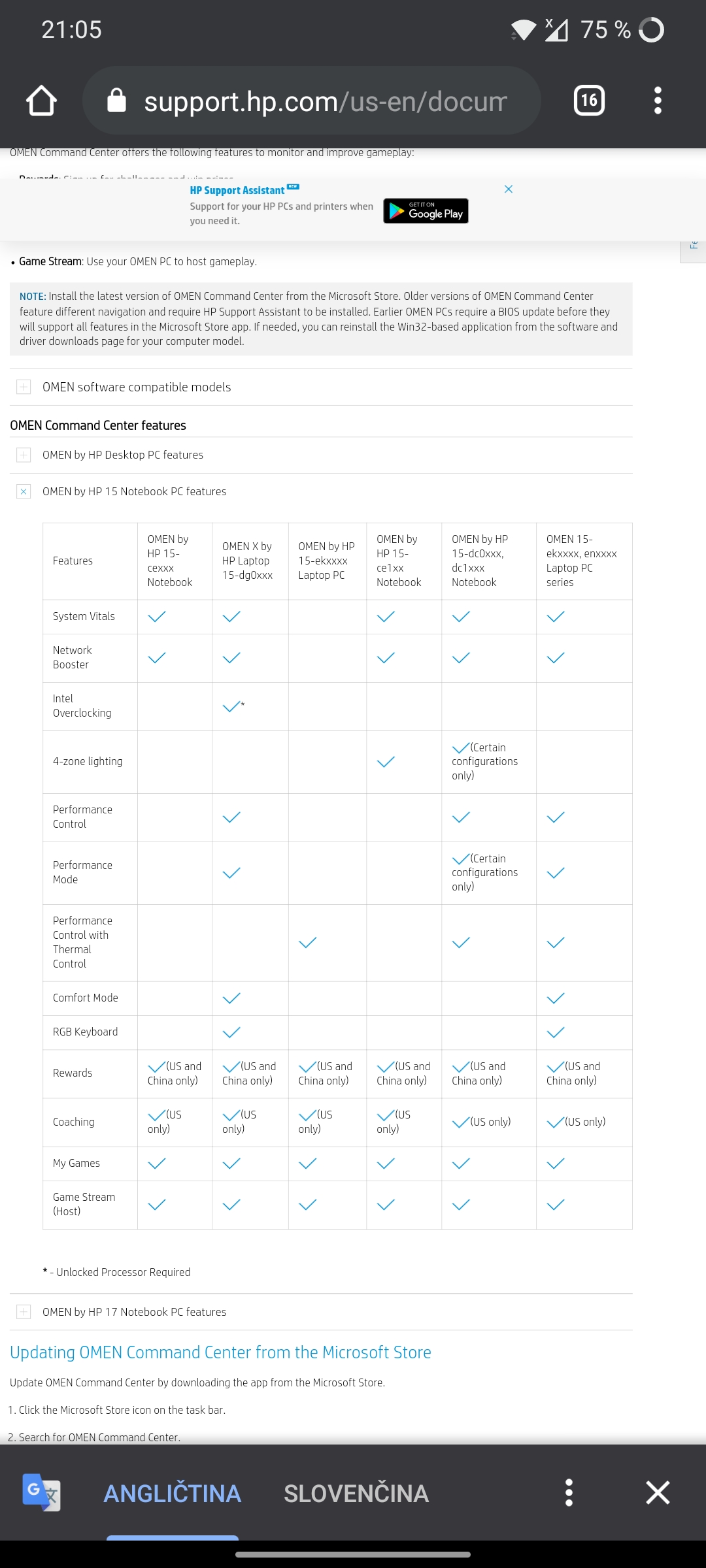This screenshot has height=1568, width=706.
Task: Close the Google Translate bar
Action: point(658,1493)
